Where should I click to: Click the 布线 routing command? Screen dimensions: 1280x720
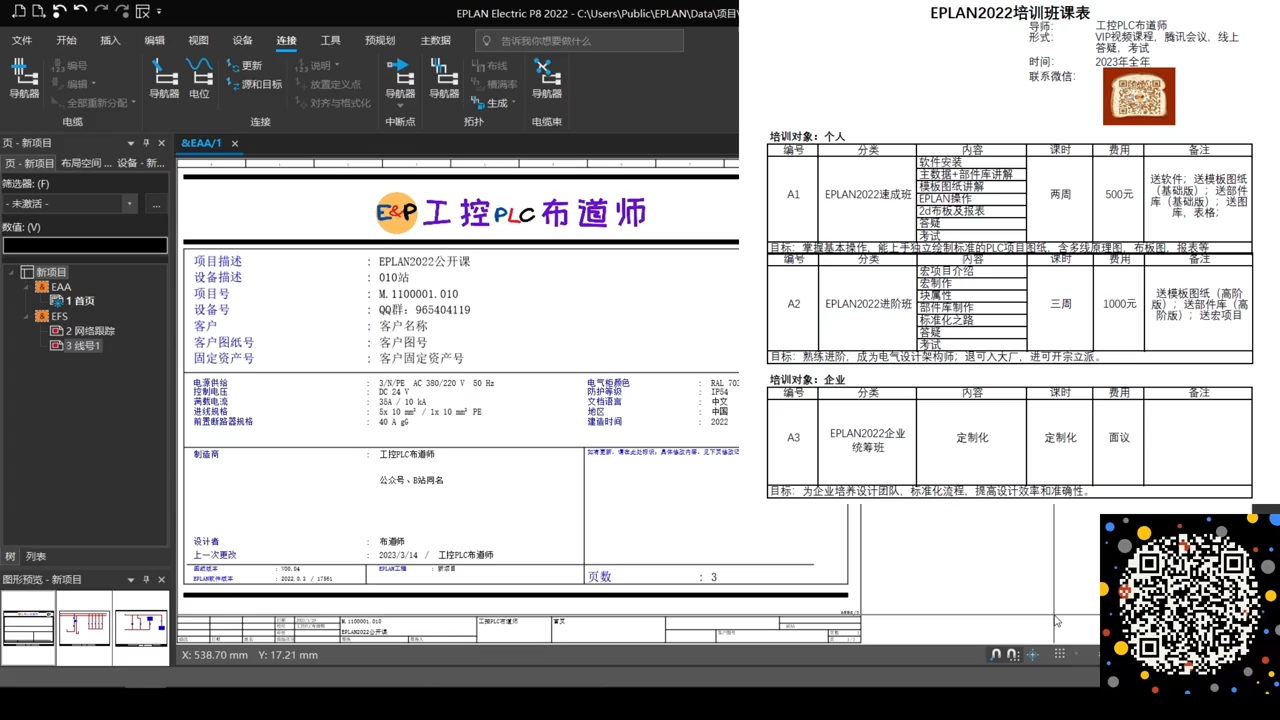pos(489,66)
